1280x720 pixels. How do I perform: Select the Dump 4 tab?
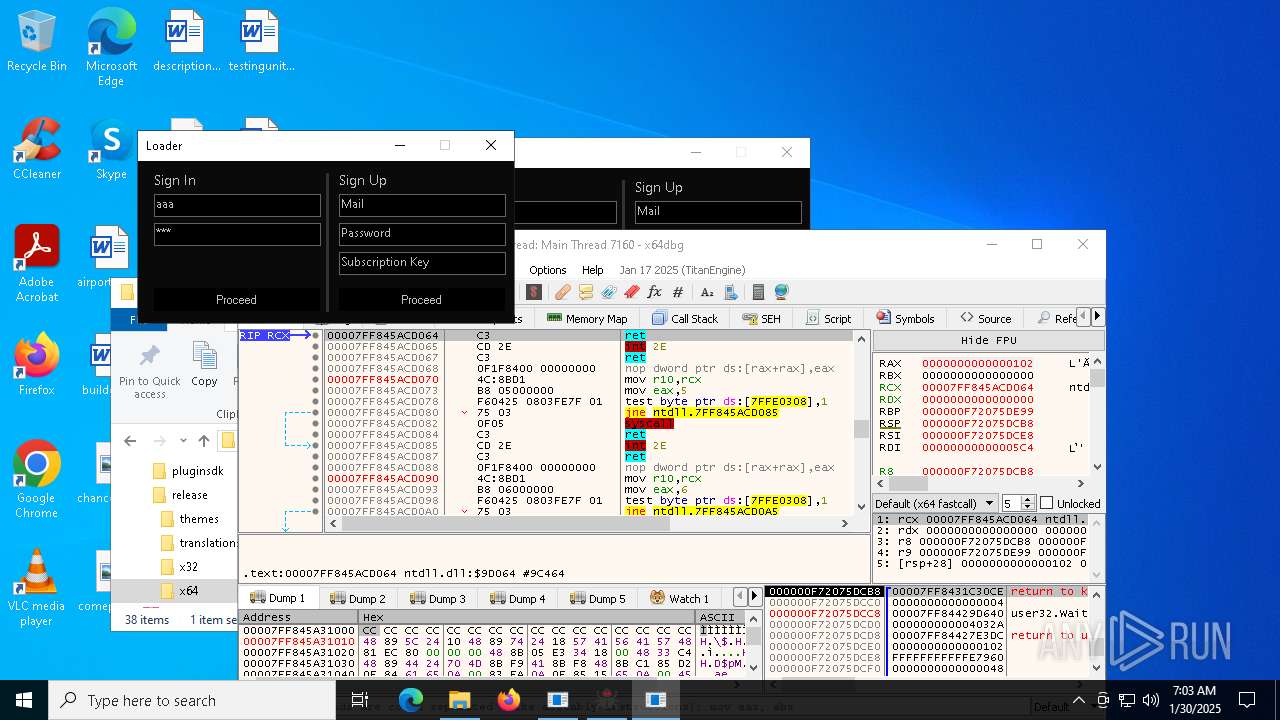click(x=517, y=598)
